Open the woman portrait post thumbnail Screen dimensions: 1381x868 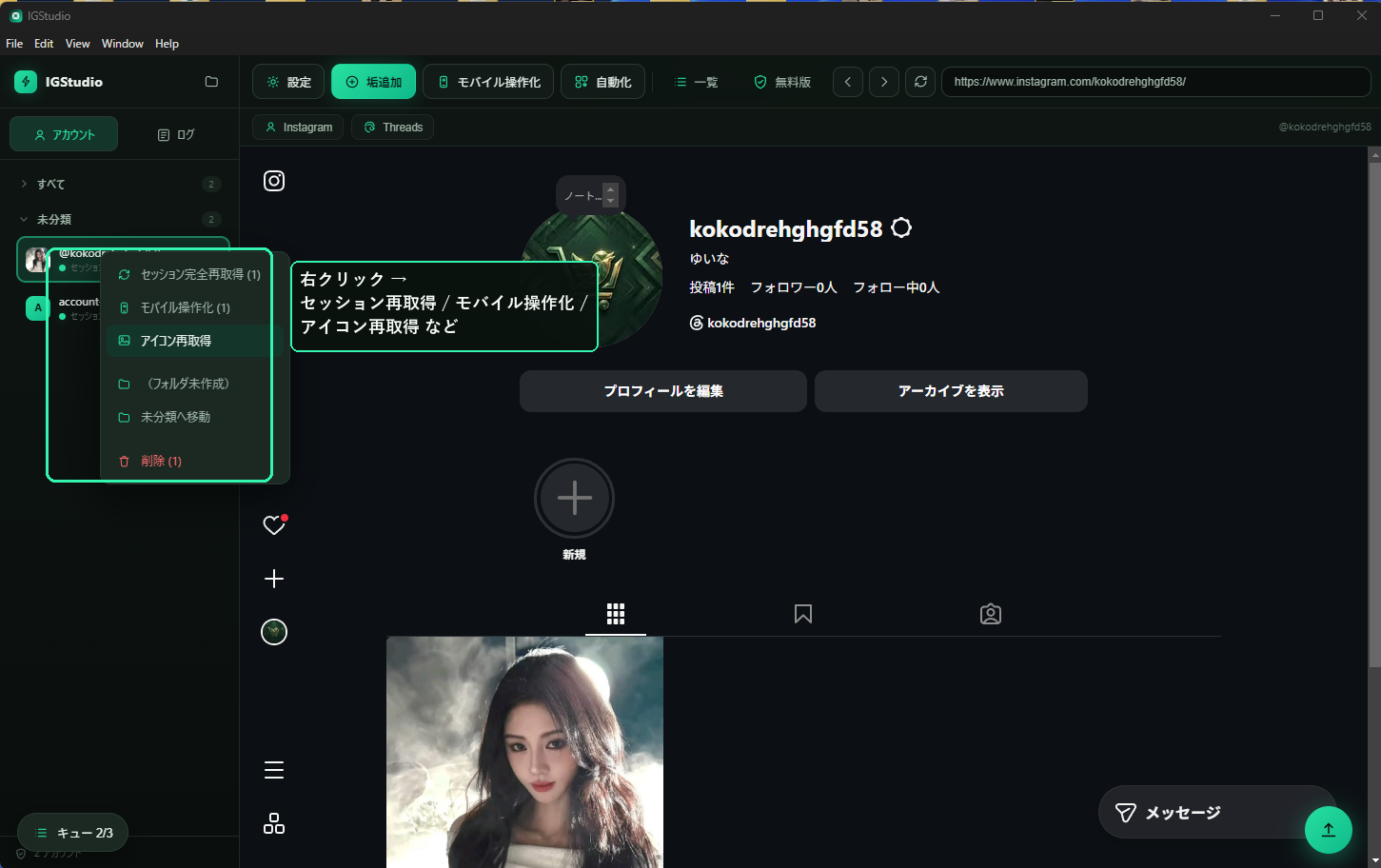(524, 752)
